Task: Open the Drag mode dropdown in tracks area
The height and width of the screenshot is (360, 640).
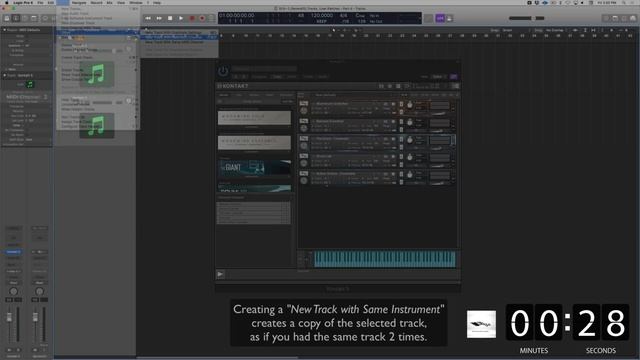Action: tap(556, 30)
